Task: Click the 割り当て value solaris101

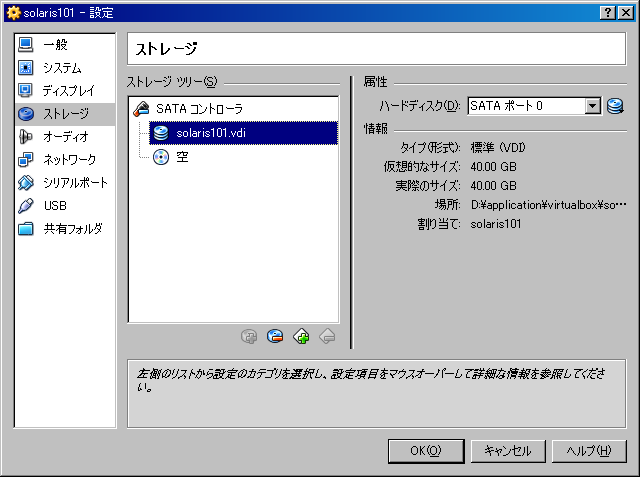Action: coord(496,224)
